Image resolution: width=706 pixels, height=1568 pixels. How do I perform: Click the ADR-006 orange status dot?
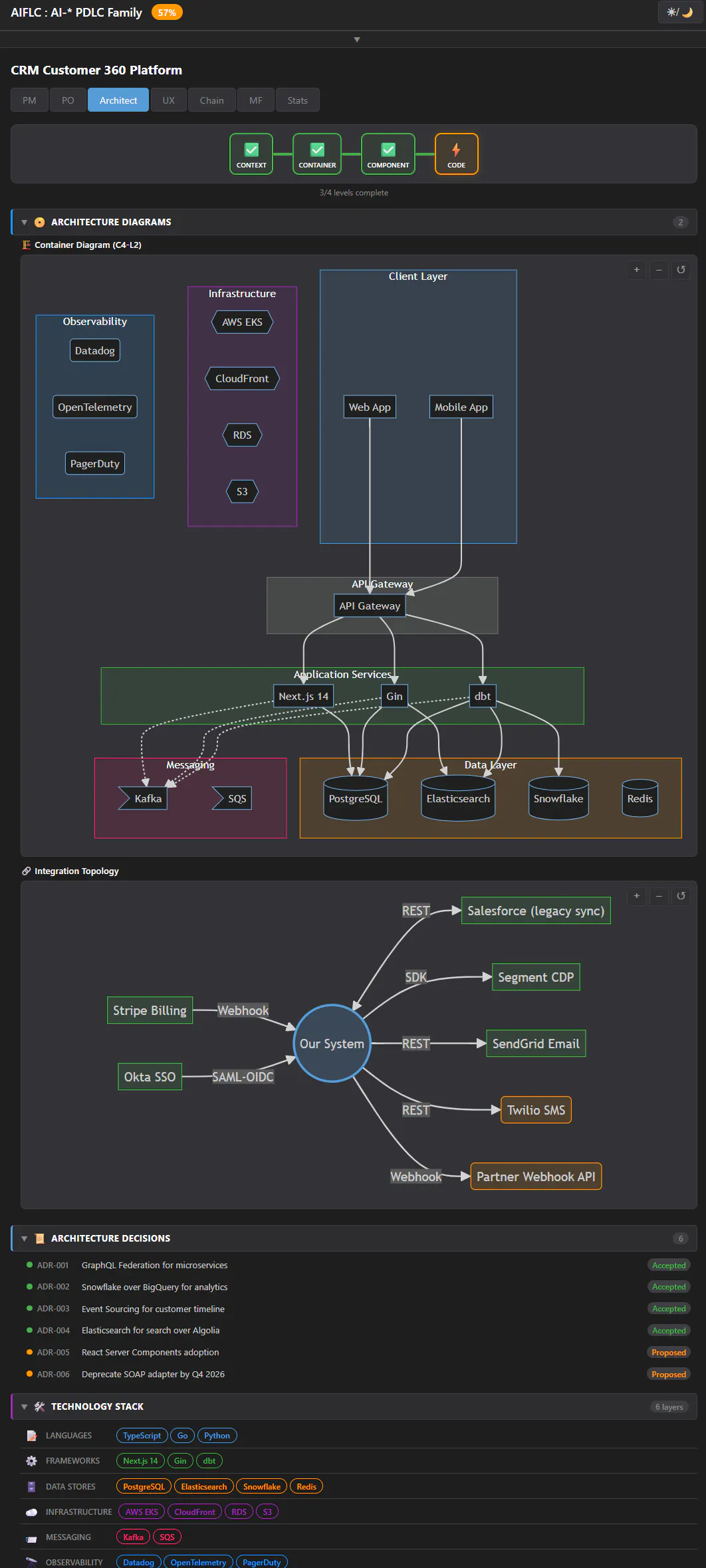pos(29,1373)
